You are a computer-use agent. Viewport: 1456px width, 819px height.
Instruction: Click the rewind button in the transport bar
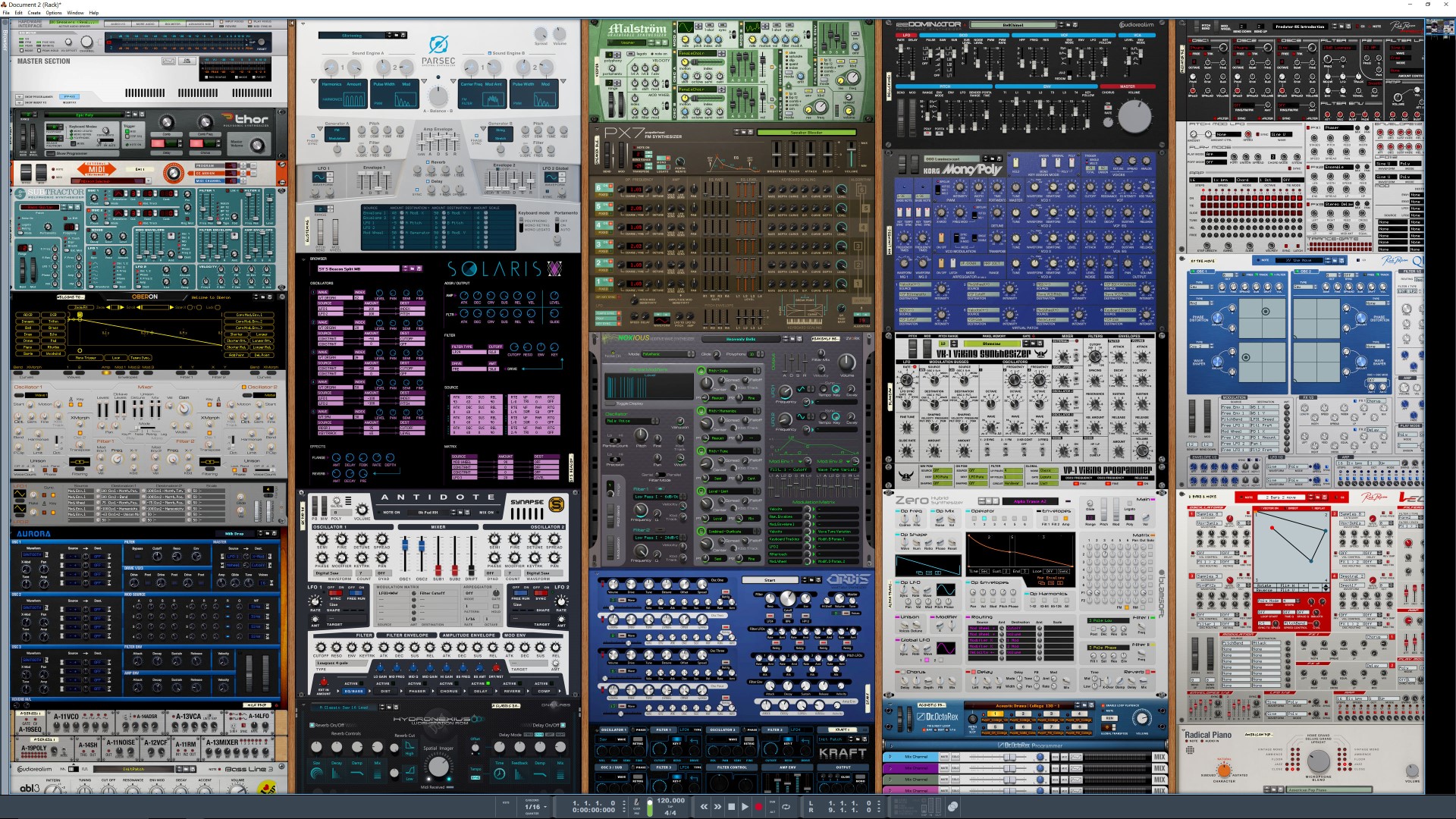click(x=704, y=807)
